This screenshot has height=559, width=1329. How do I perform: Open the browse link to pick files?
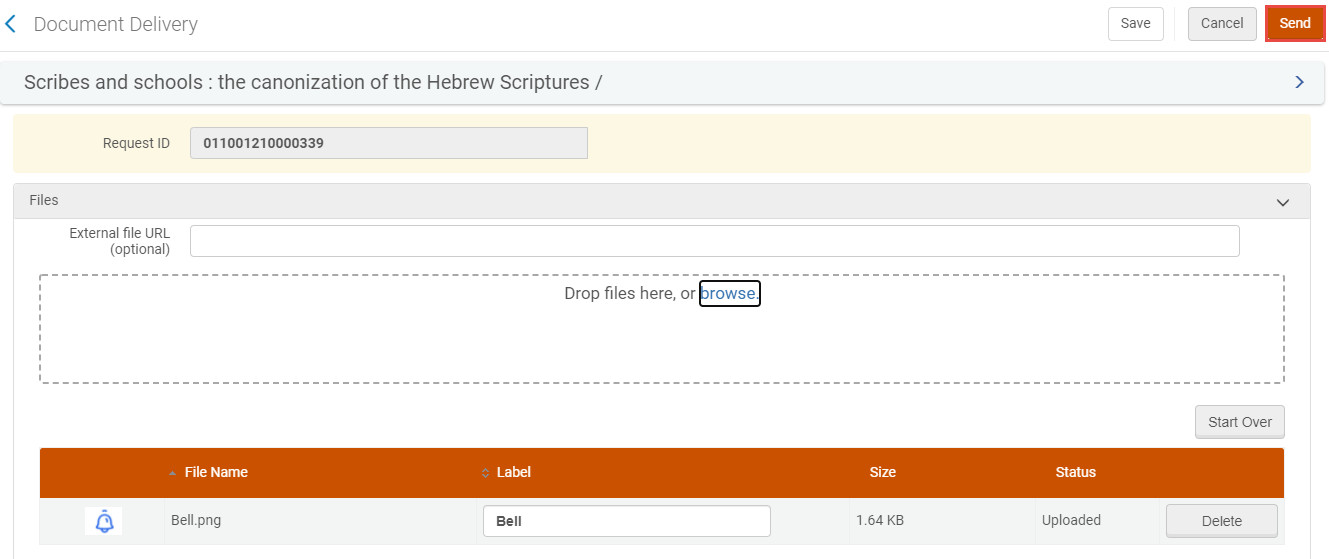tap(729, 293)
